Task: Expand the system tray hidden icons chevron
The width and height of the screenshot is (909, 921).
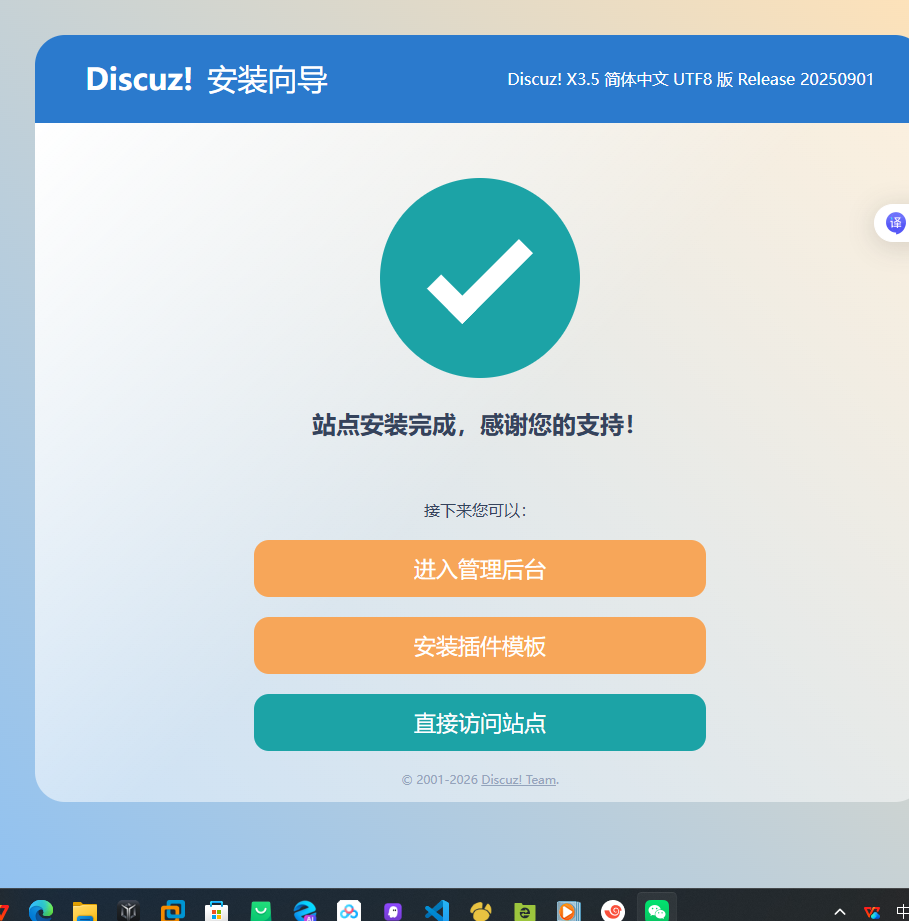Action: point(840,912)
